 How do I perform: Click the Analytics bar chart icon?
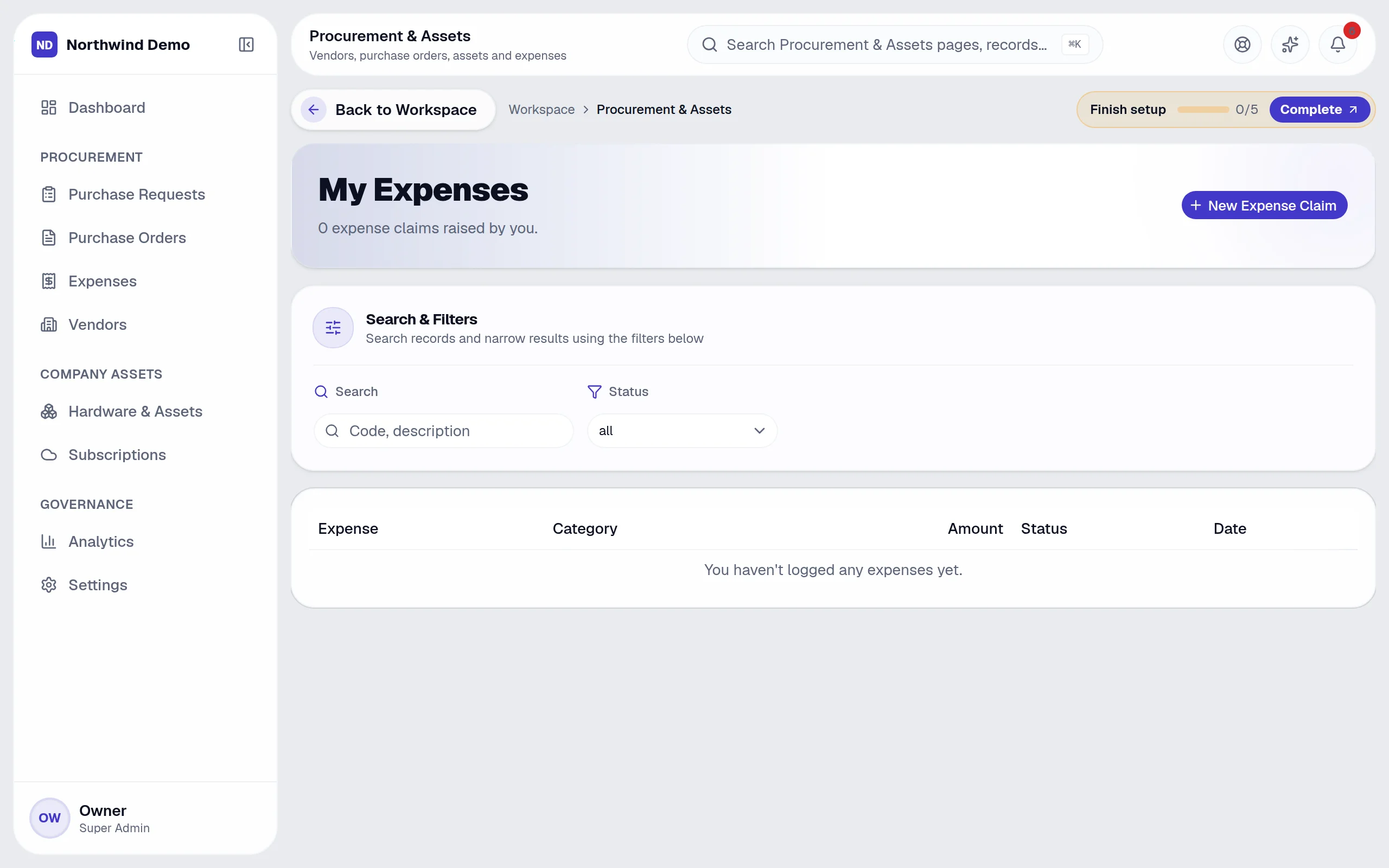coord(49,541)
